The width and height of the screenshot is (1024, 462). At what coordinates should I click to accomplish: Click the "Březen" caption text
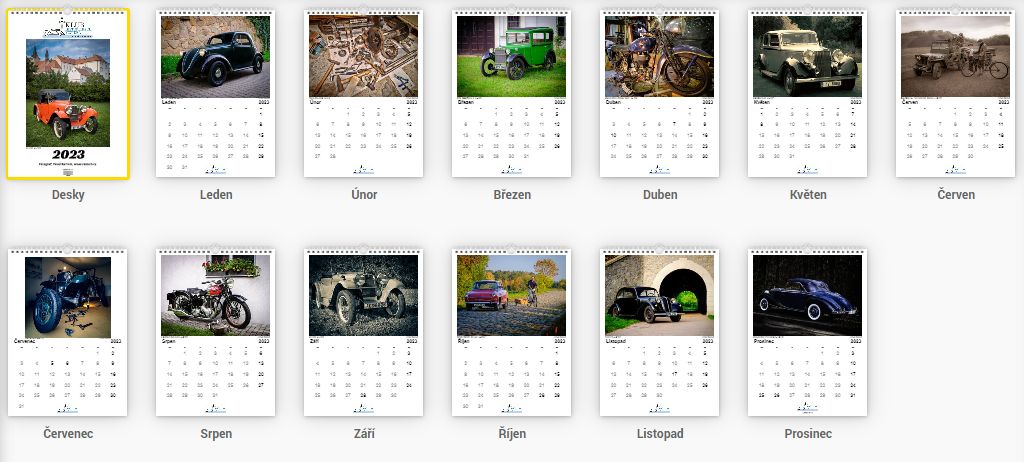click(x=511, y=195)
